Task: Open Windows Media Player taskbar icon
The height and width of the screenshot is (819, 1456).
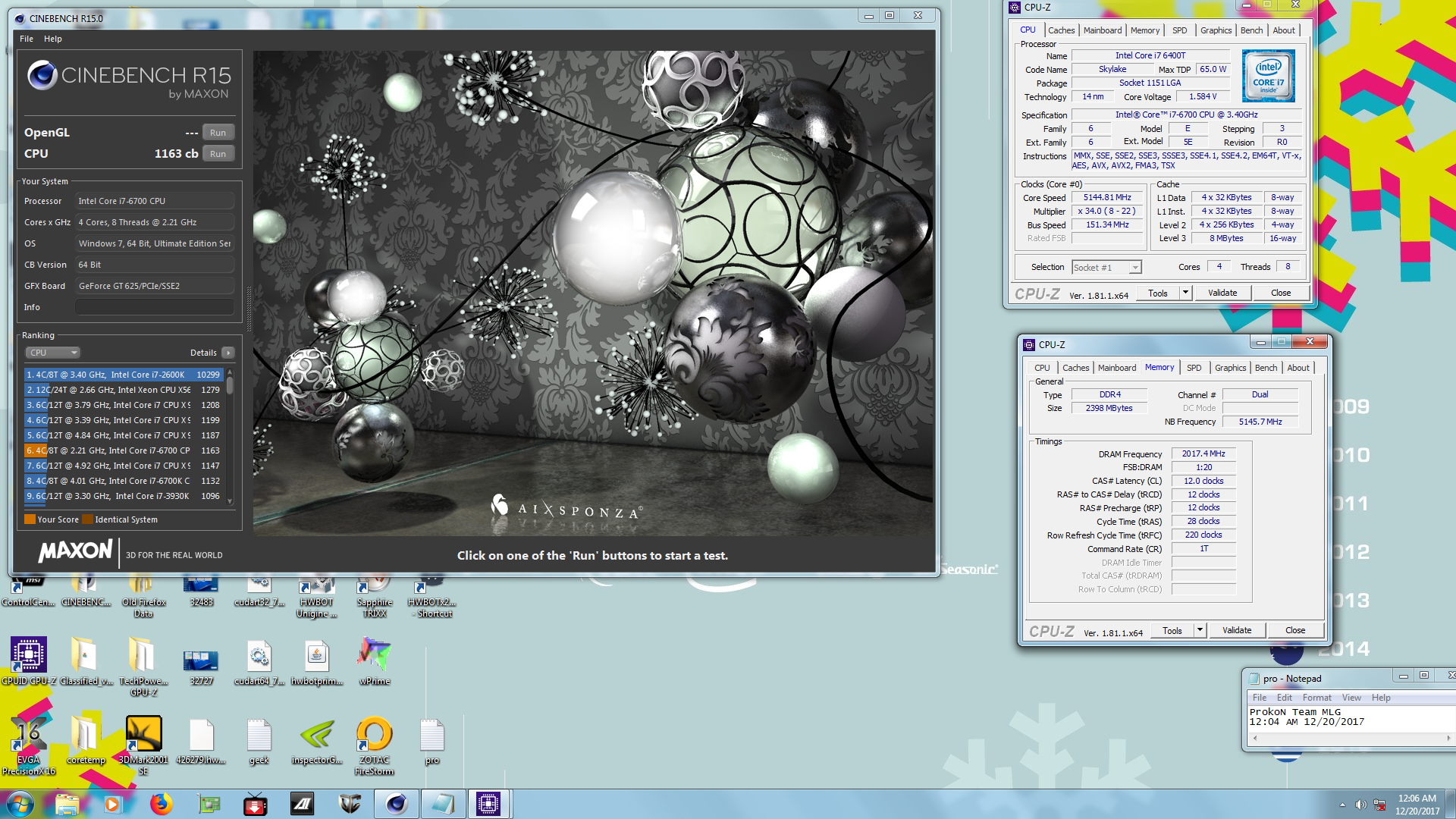Action: point(113,804)
